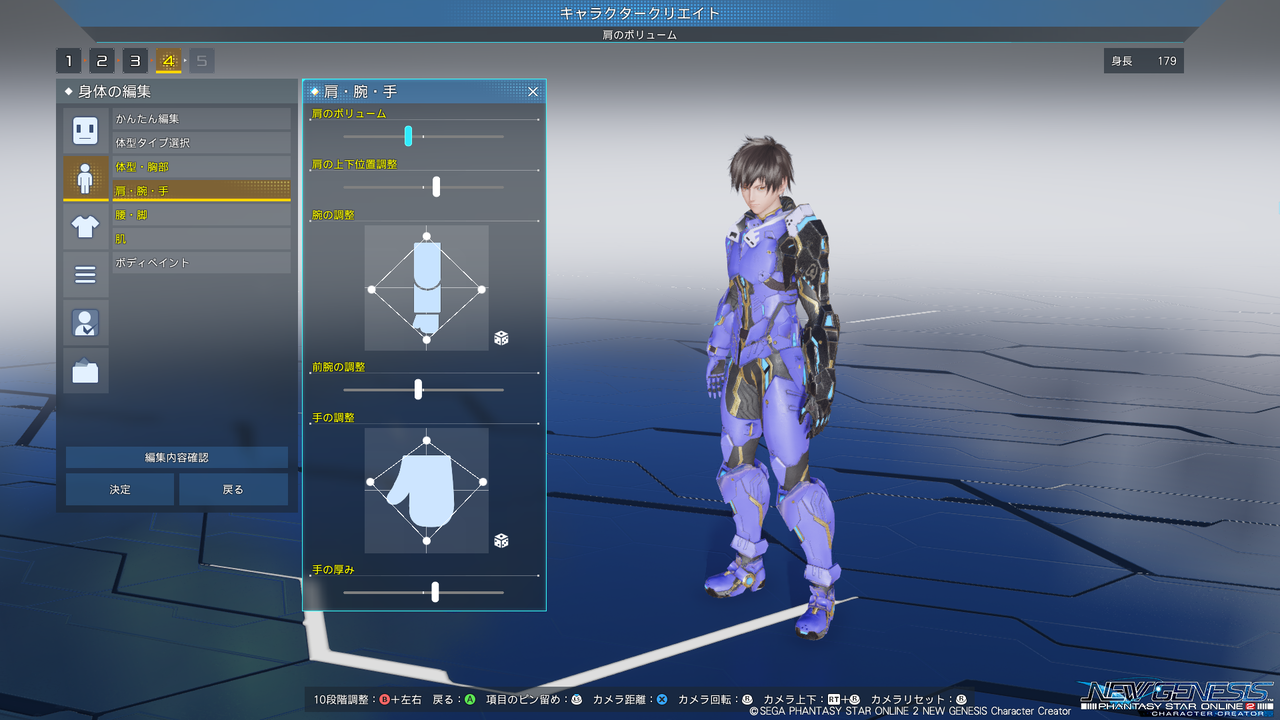1280x720 pixels.
Task: Click bottom handle of 手の調整 pad
Action: click(427, 542)
